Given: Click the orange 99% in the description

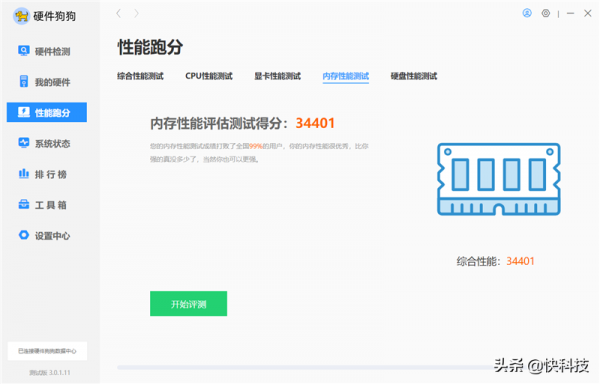Looking at the screenshot, I should tap(256, 146).
